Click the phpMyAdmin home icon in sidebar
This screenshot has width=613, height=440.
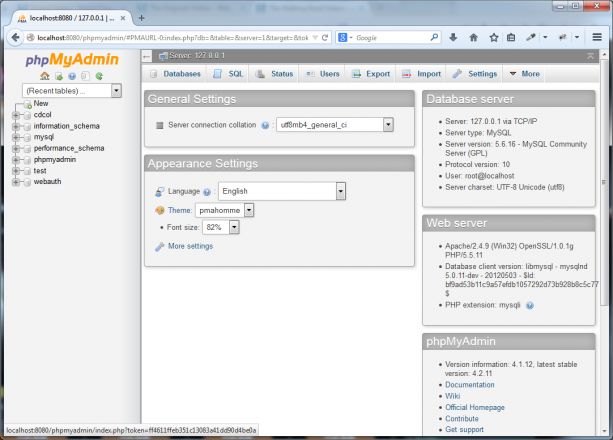(45, 76)
